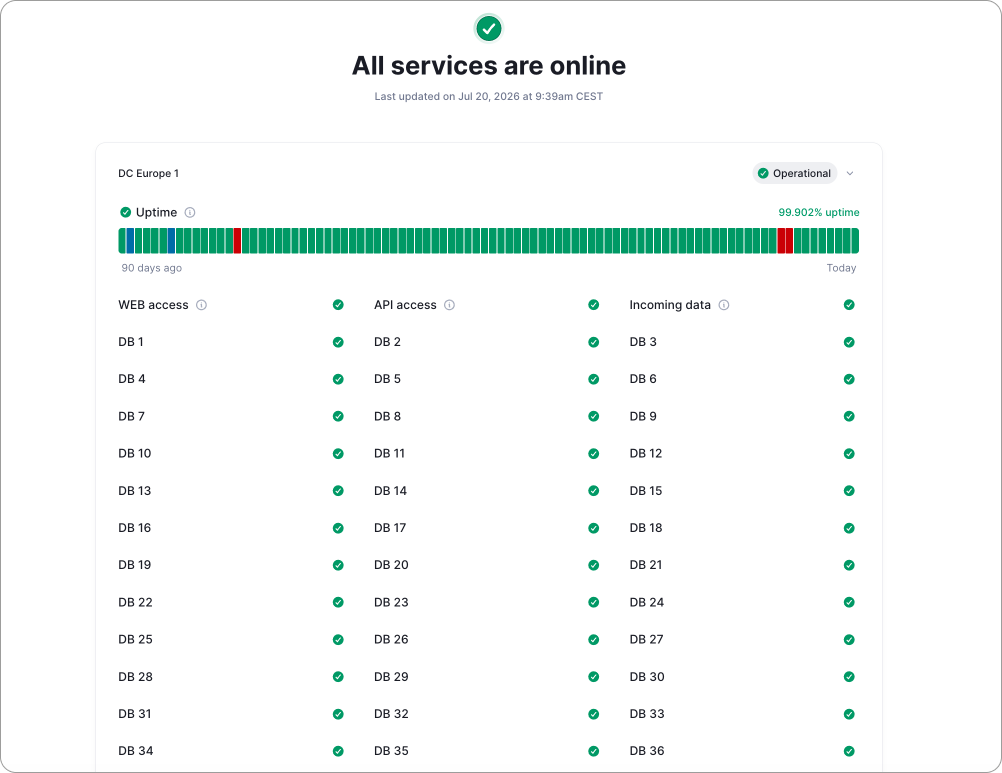The height and width of the screenshot is (773, 1002).
Task: Click the green status check for DB 20
Action: [594, 565]
